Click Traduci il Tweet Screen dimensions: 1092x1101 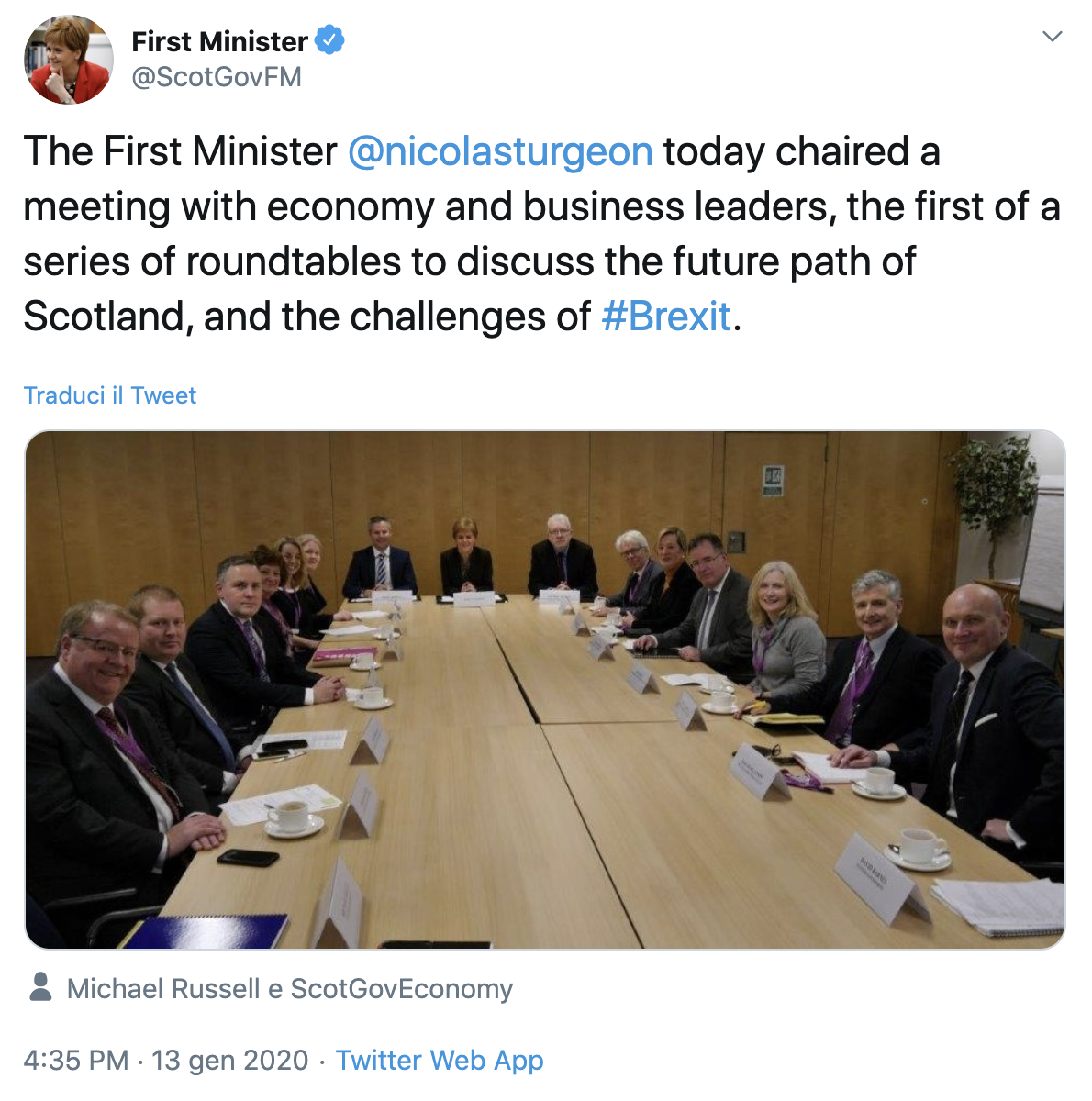click(x=110, y=395)
